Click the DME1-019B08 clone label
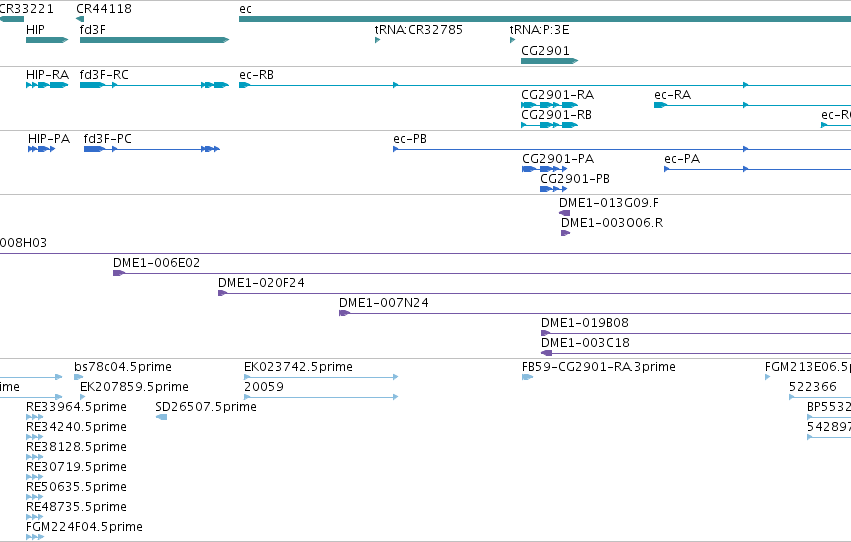Viewport: 851px width, 542px height. 585,323
